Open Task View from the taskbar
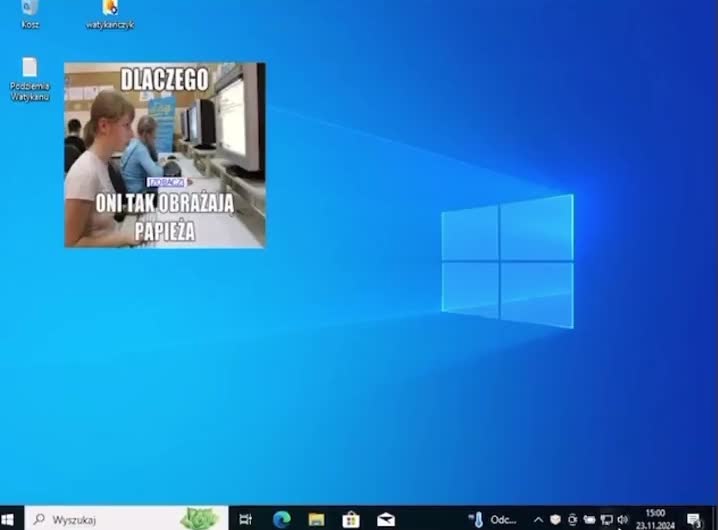This screenshot has height=530, width=718. coord(246,519)
